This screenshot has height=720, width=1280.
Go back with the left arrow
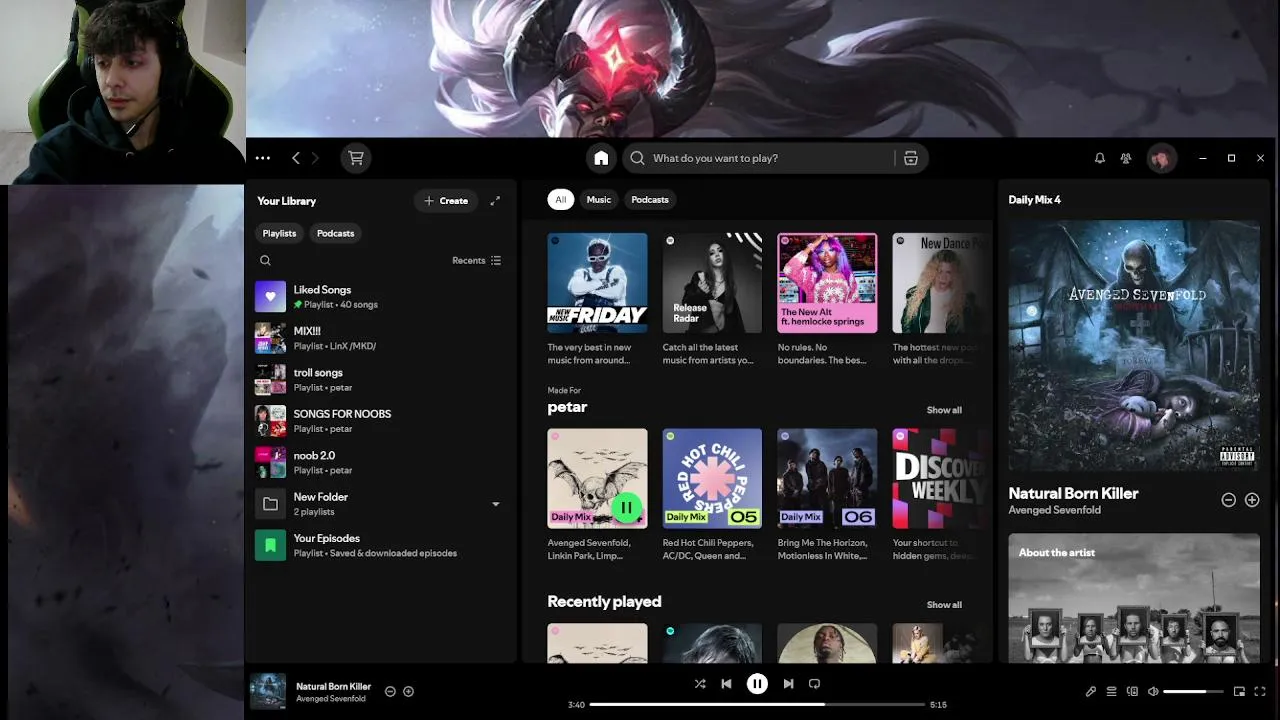point(296,158)
